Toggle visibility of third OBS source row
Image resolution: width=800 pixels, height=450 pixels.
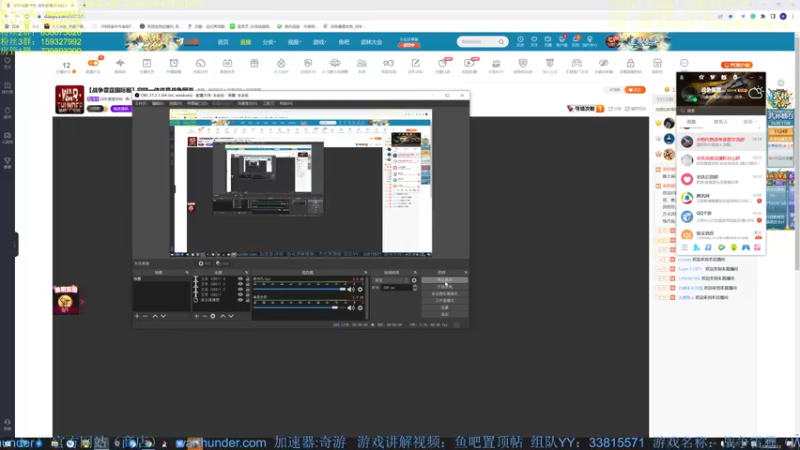click(240, 289)
